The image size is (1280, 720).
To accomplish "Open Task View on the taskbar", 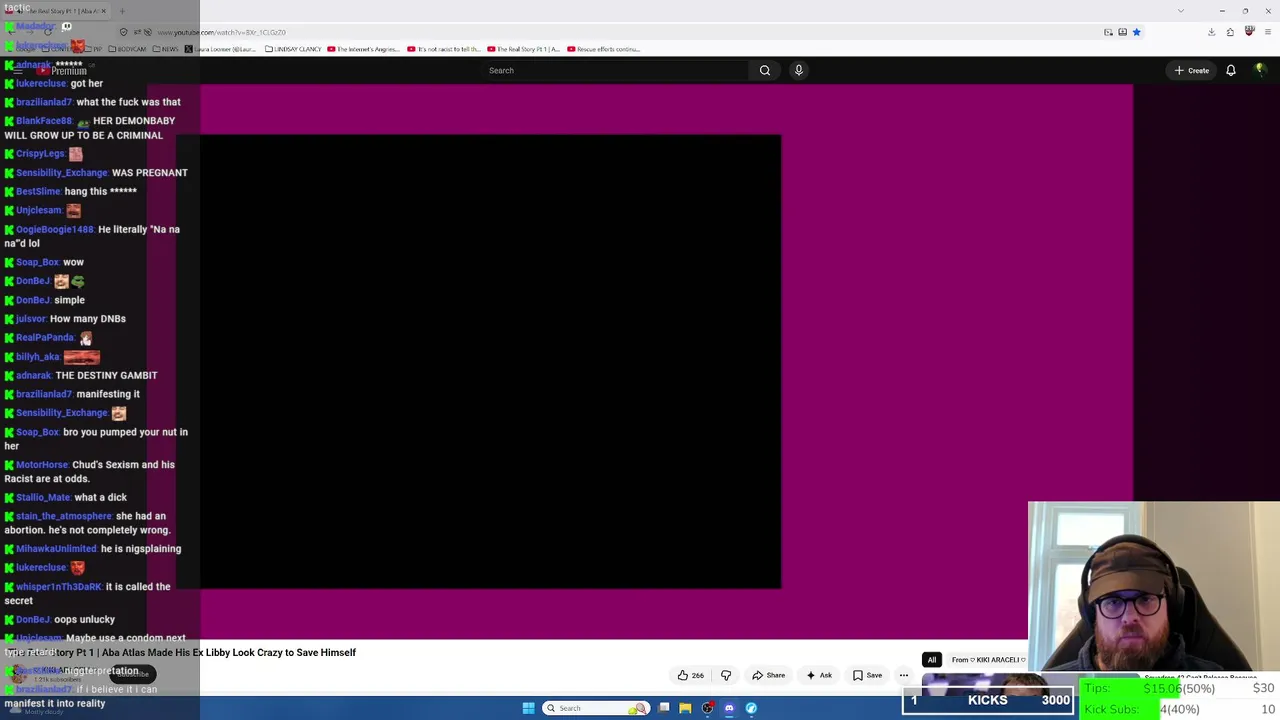I will (x=663, y=708).
